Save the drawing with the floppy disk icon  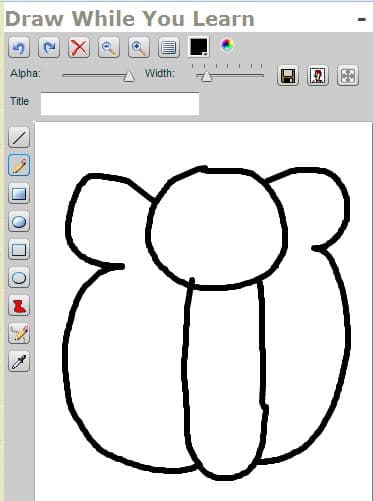click(288, 76)
